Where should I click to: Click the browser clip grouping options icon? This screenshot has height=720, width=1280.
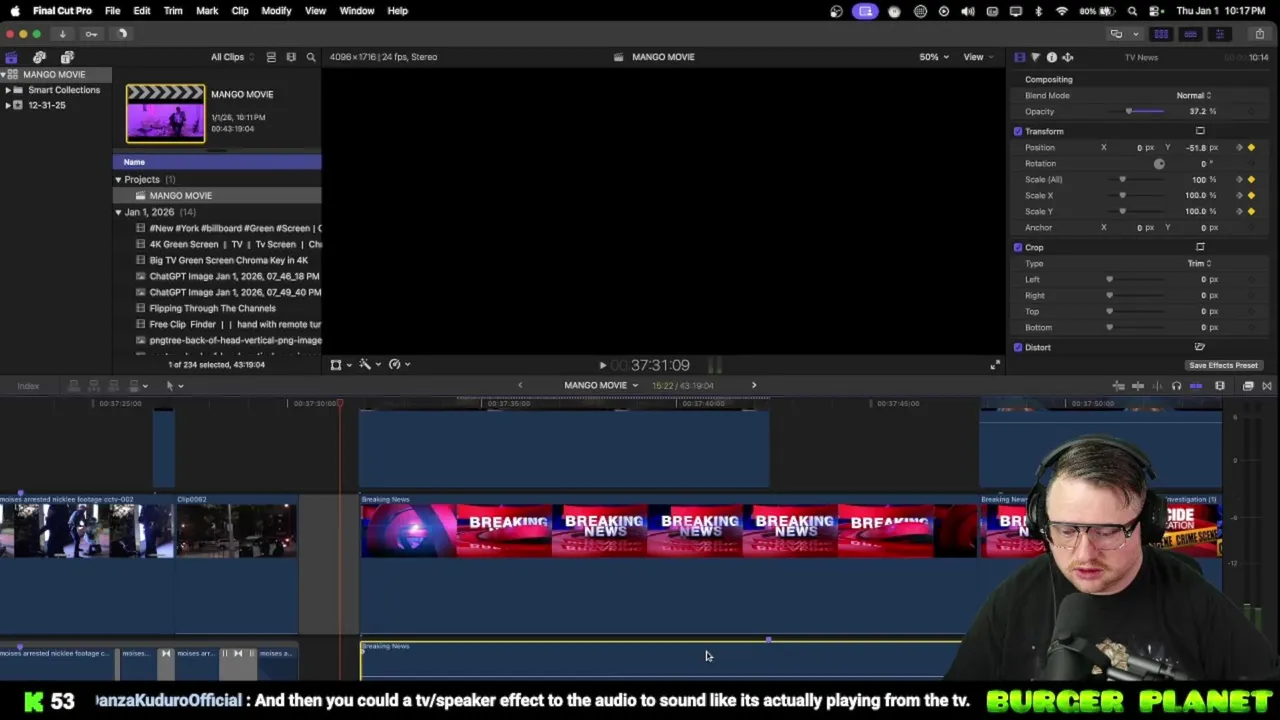pyautogui.click(x=291, y=57)
